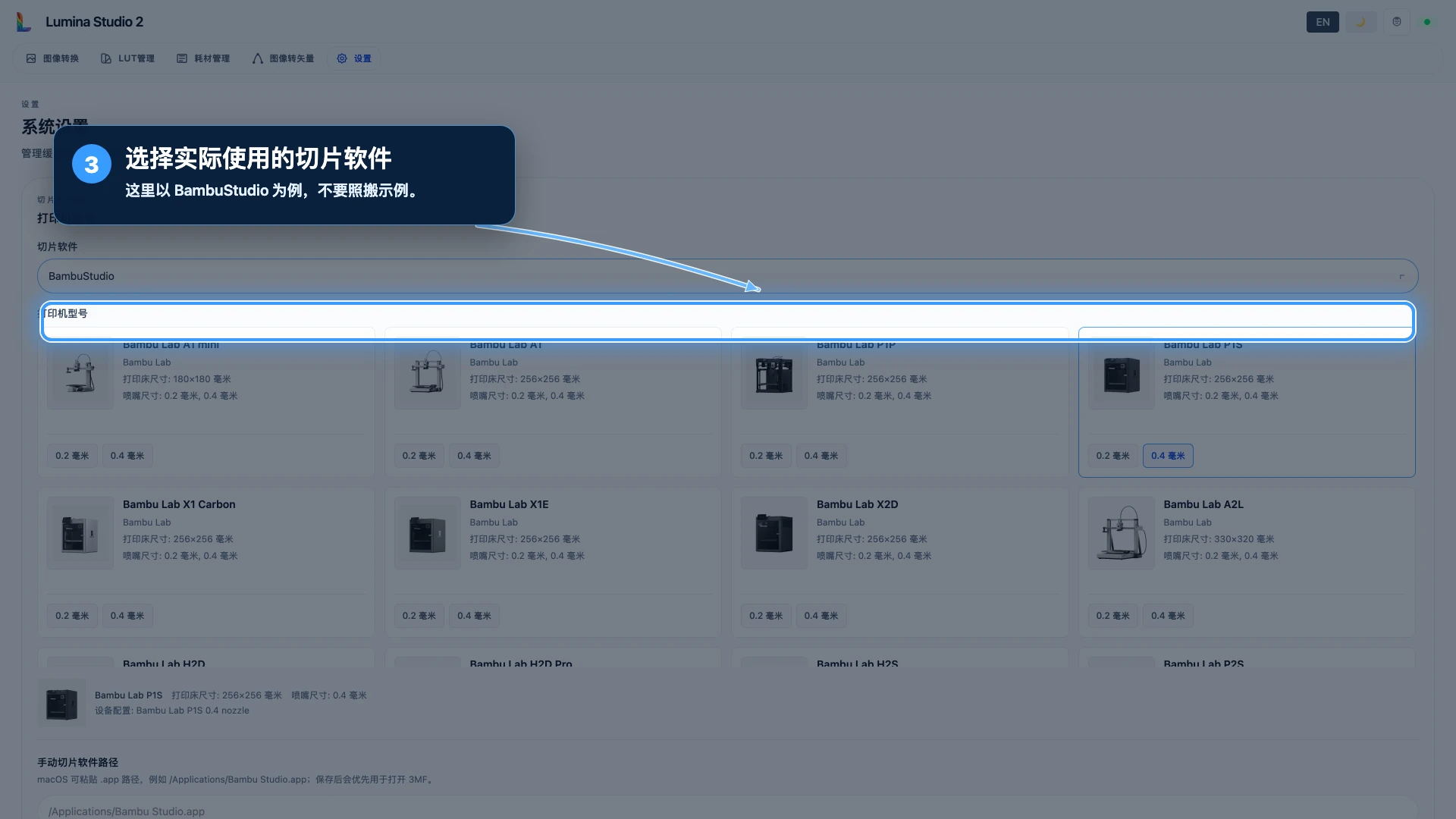The image size is (1456, 819).
Task: Choose 0.4 毫米 nozzle for Bambu Lab X2D
Action: (821, 616)
